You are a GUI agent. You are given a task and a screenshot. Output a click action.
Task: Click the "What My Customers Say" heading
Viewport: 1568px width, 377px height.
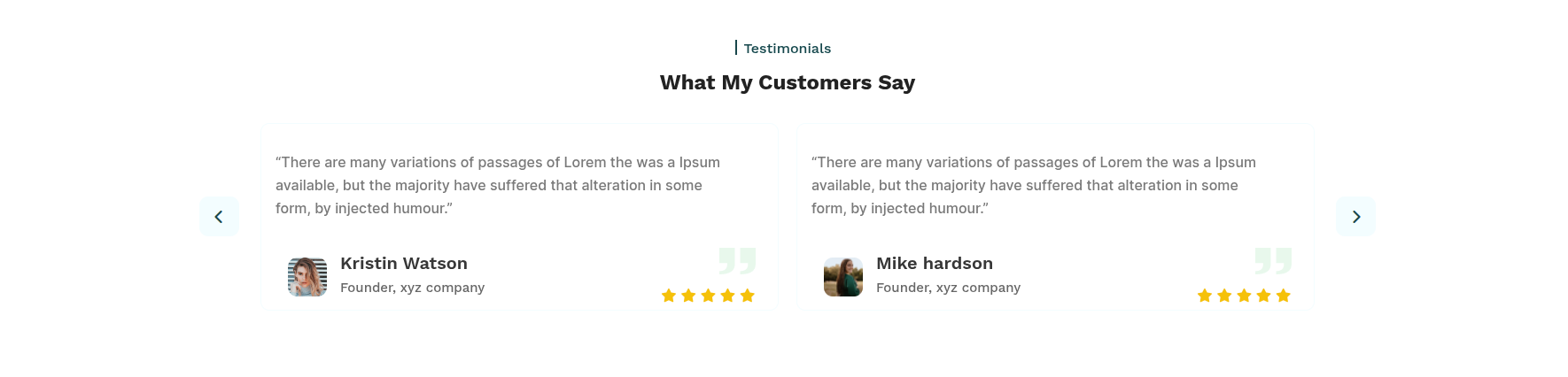pos(787,82)
